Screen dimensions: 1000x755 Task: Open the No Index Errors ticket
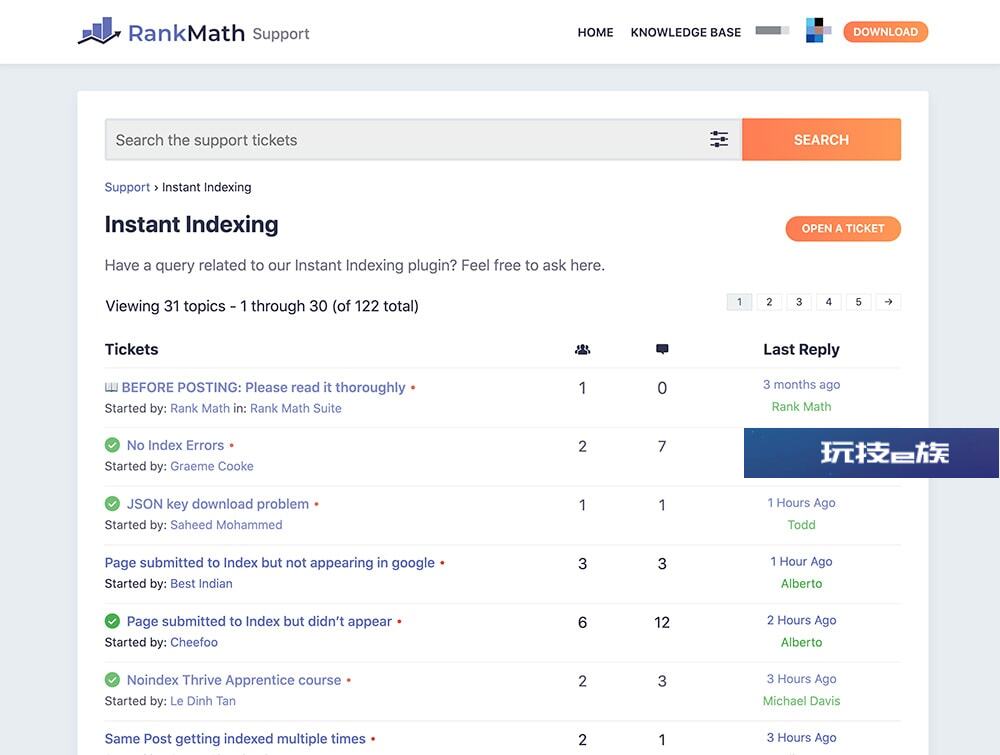click(x=175, y=445)
